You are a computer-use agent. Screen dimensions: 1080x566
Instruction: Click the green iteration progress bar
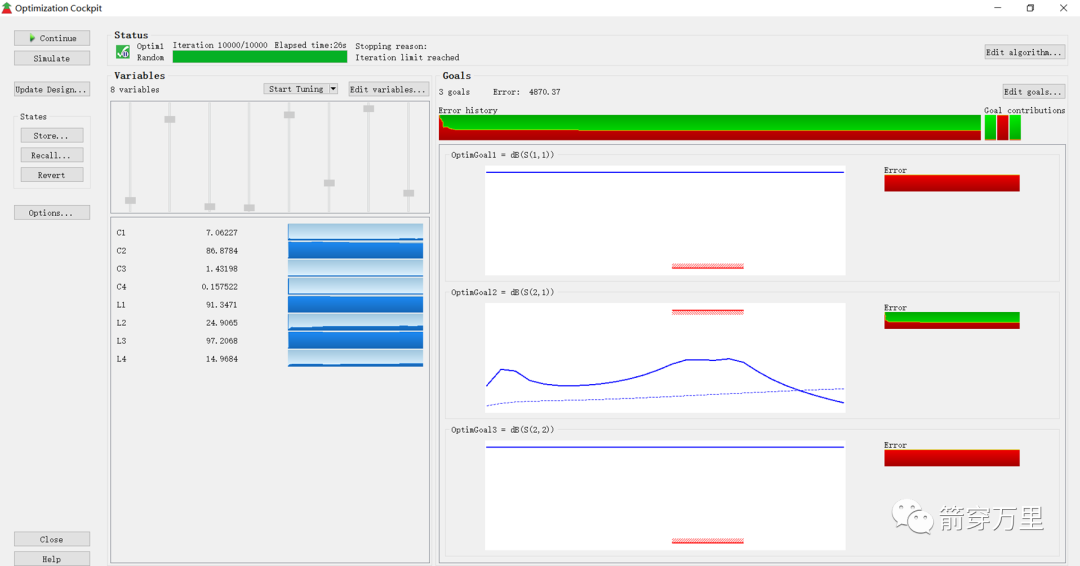(260, 57)
